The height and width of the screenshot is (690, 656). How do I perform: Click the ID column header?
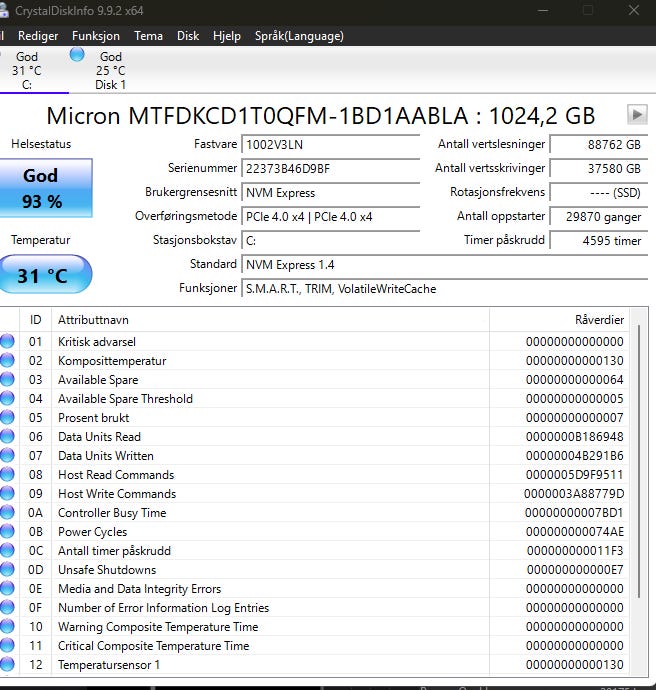[36, 320]
